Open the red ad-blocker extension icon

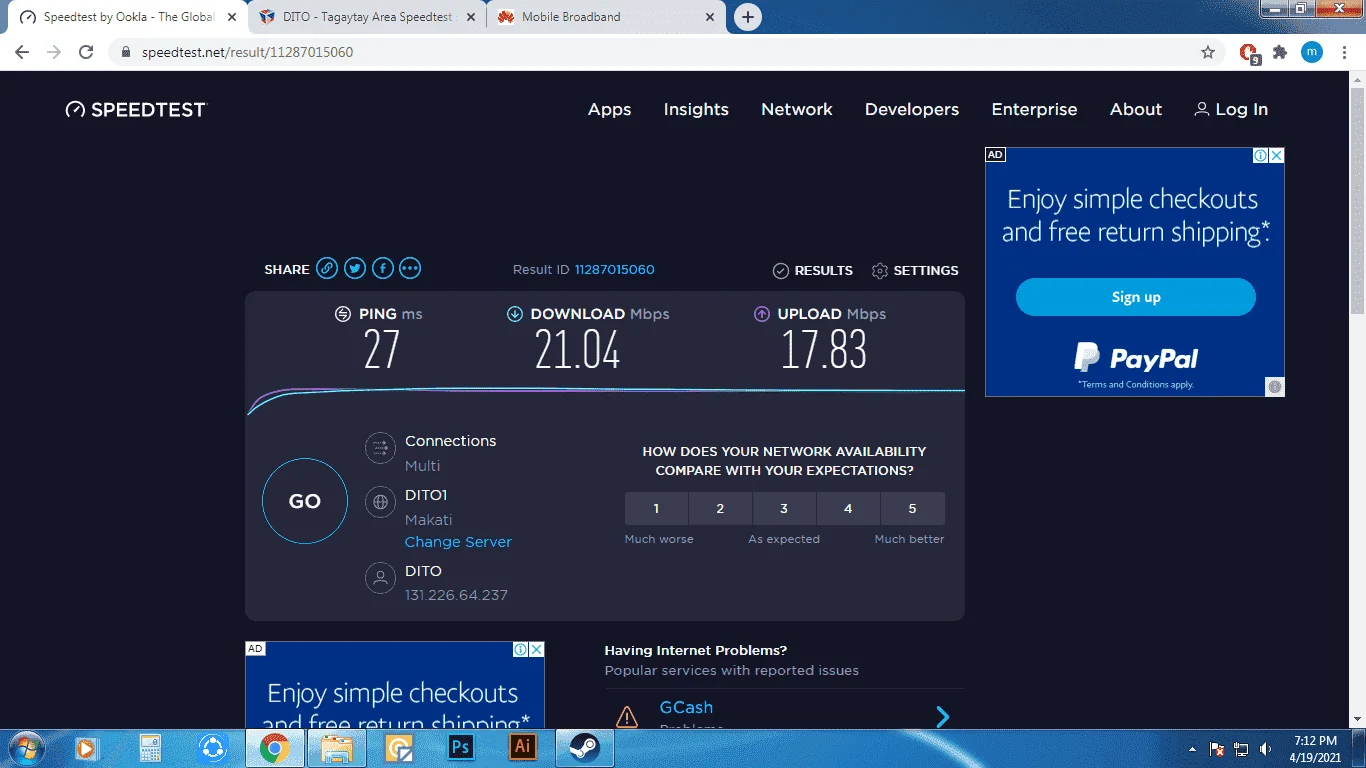coord(1248,53)
